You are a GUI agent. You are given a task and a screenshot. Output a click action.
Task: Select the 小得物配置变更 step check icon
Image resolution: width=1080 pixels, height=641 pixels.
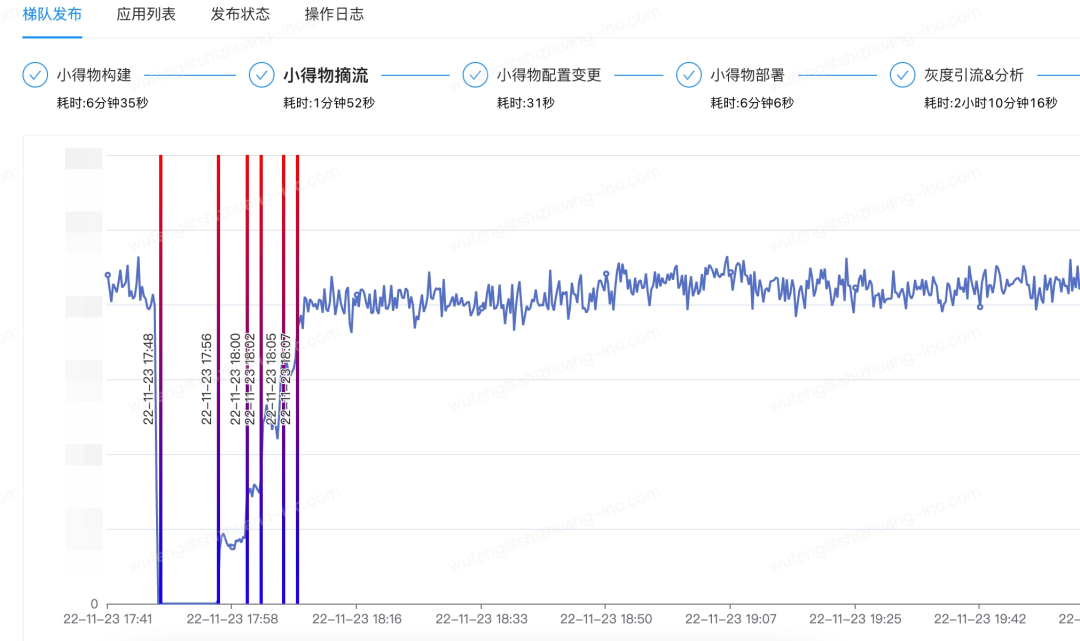point(476,75)
